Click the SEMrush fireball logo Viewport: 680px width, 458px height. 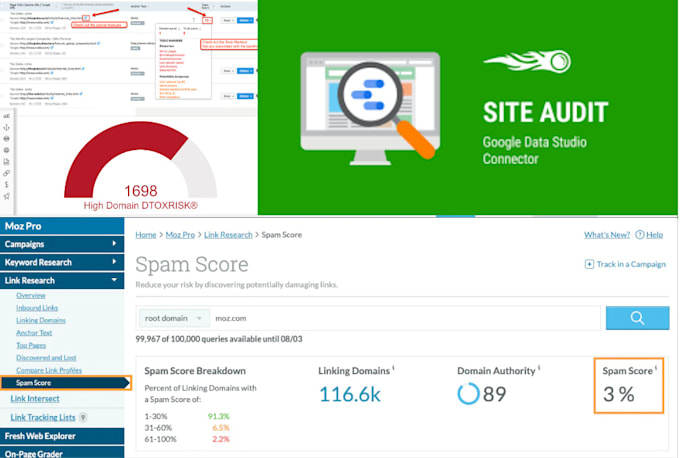click(x=527, y=62)
